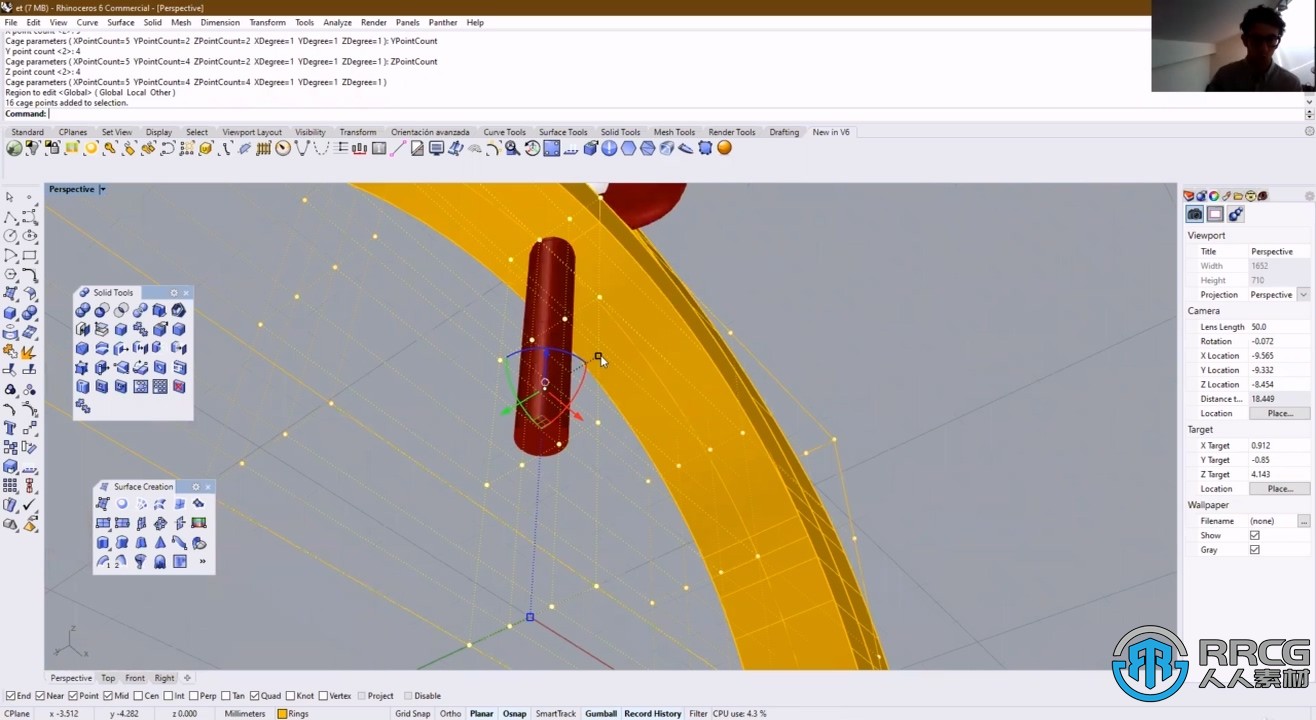1316x720 pixels.
Task: Click the color wheel panel tab icon
Action: coord(1214,196)
